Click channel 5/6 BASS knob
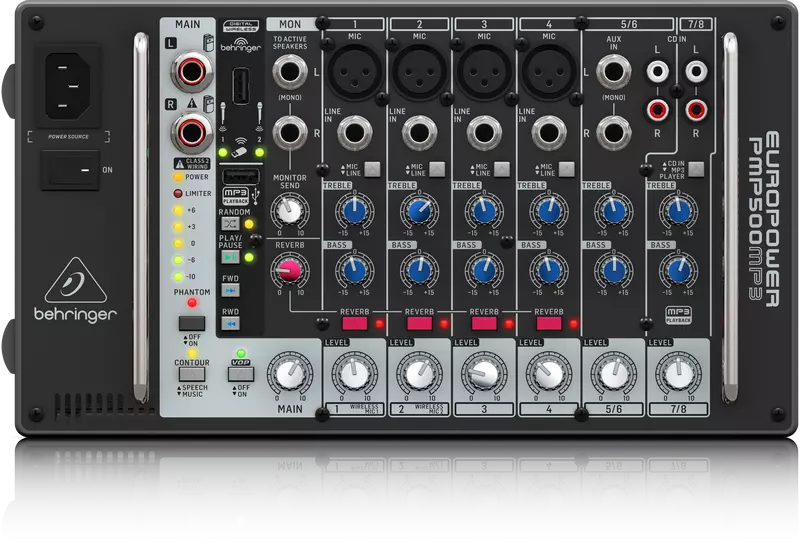The width and height of the screenshot is (800, 546). click(614, 270)
